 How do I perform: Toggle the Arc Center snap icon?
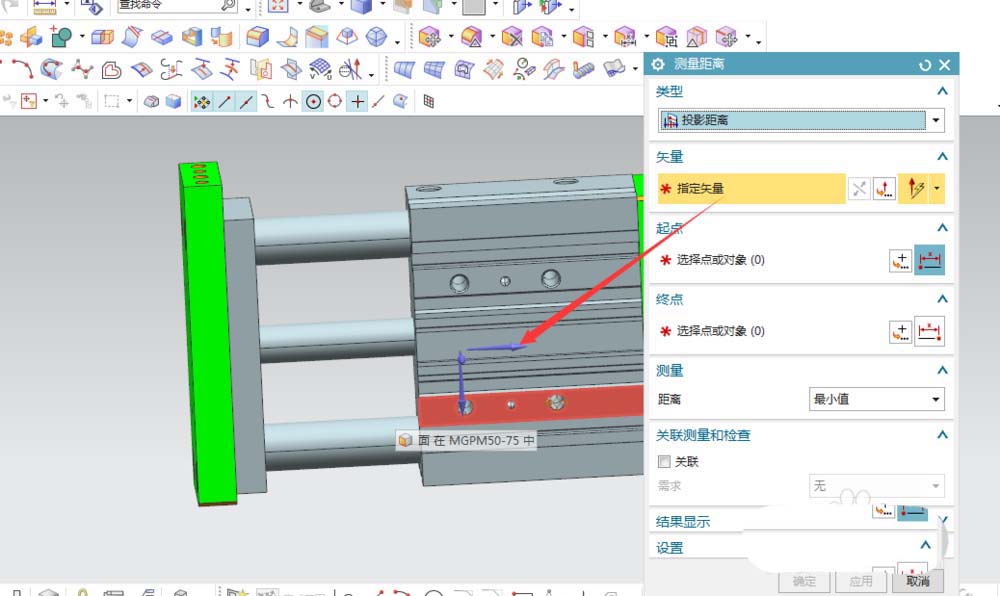[313, 101]
